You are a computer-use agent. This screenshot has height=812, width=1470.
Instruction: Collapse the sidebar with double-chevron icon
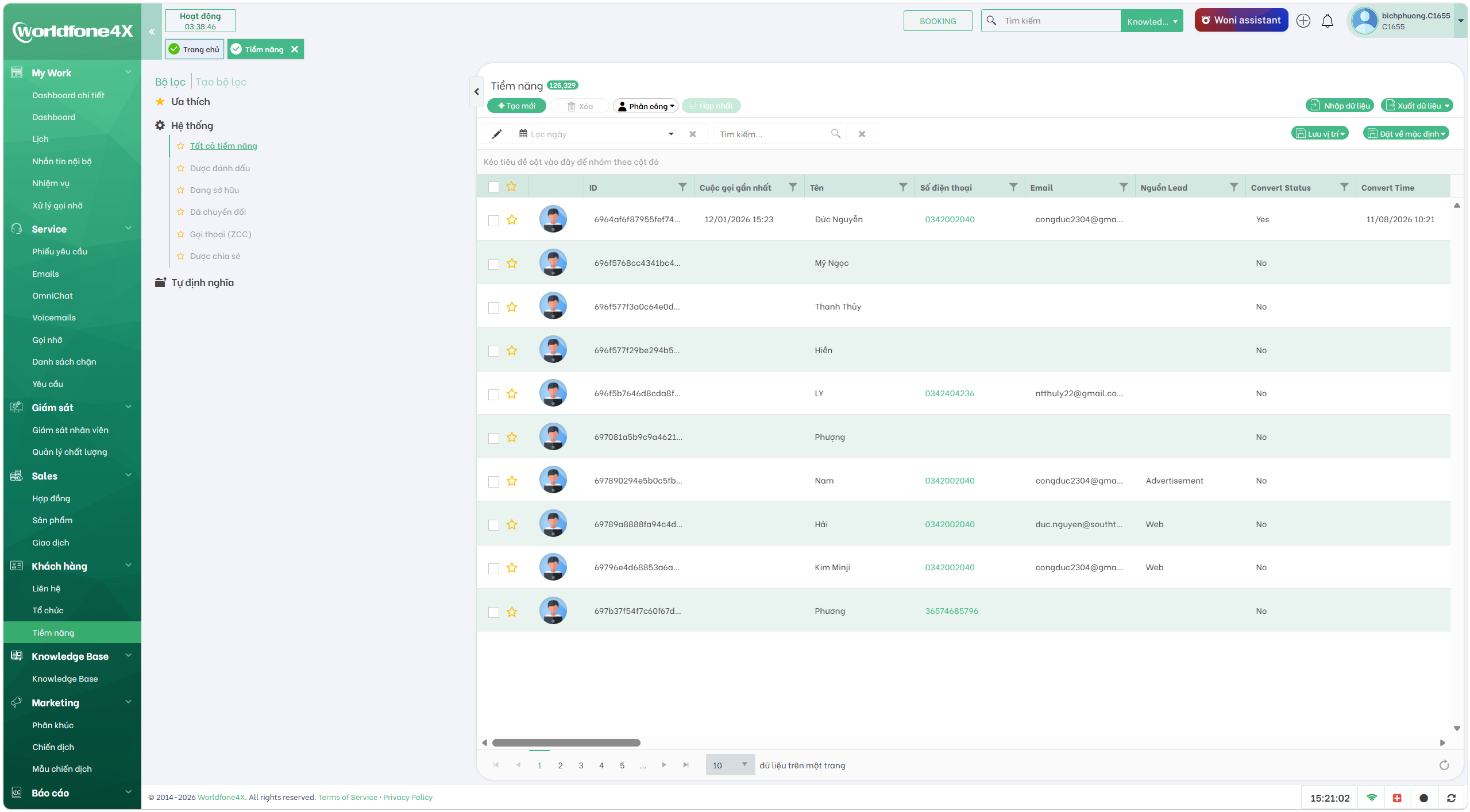click(152, 32)
